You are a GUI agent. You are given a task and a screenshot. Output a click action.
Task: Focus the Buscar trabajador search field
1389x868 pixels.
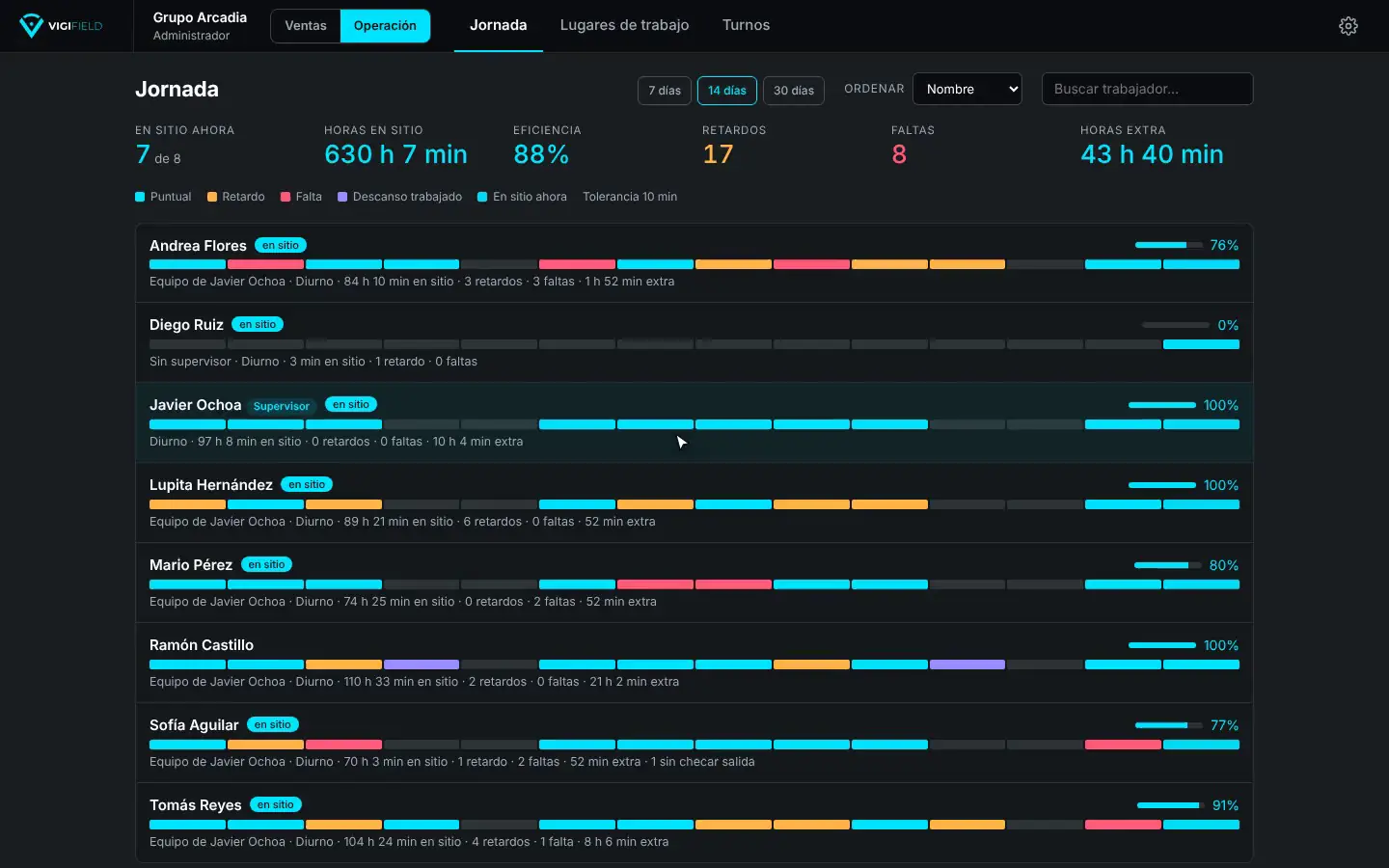(x=1148, y=89)
